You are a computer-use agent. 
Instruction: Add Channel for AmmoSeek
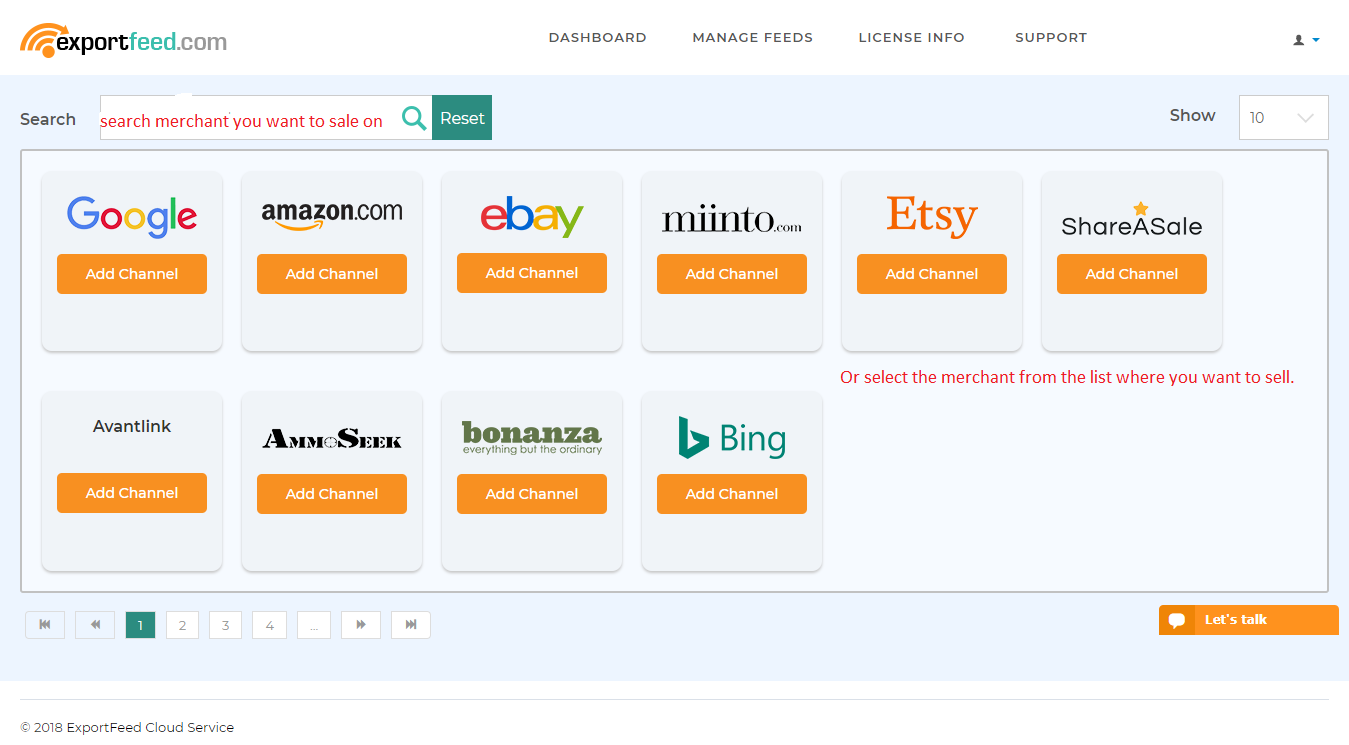click(x=332, y=494)
